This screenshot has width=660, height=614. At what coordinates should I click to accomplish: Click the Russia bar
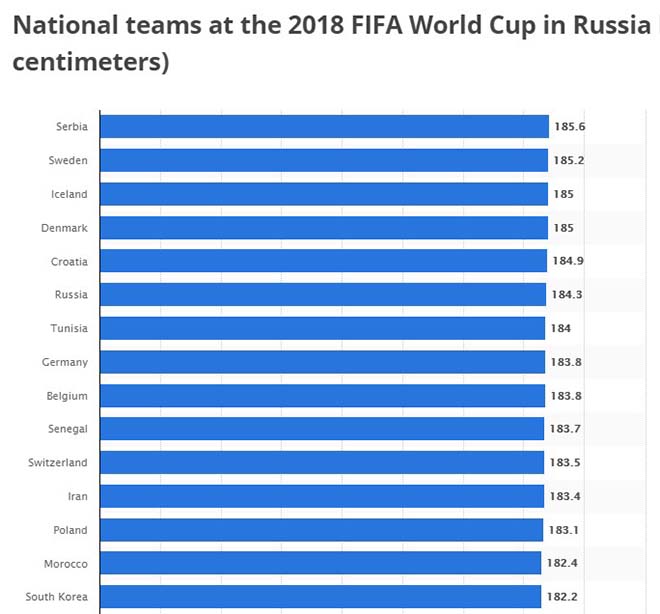(x=323, y=295)
